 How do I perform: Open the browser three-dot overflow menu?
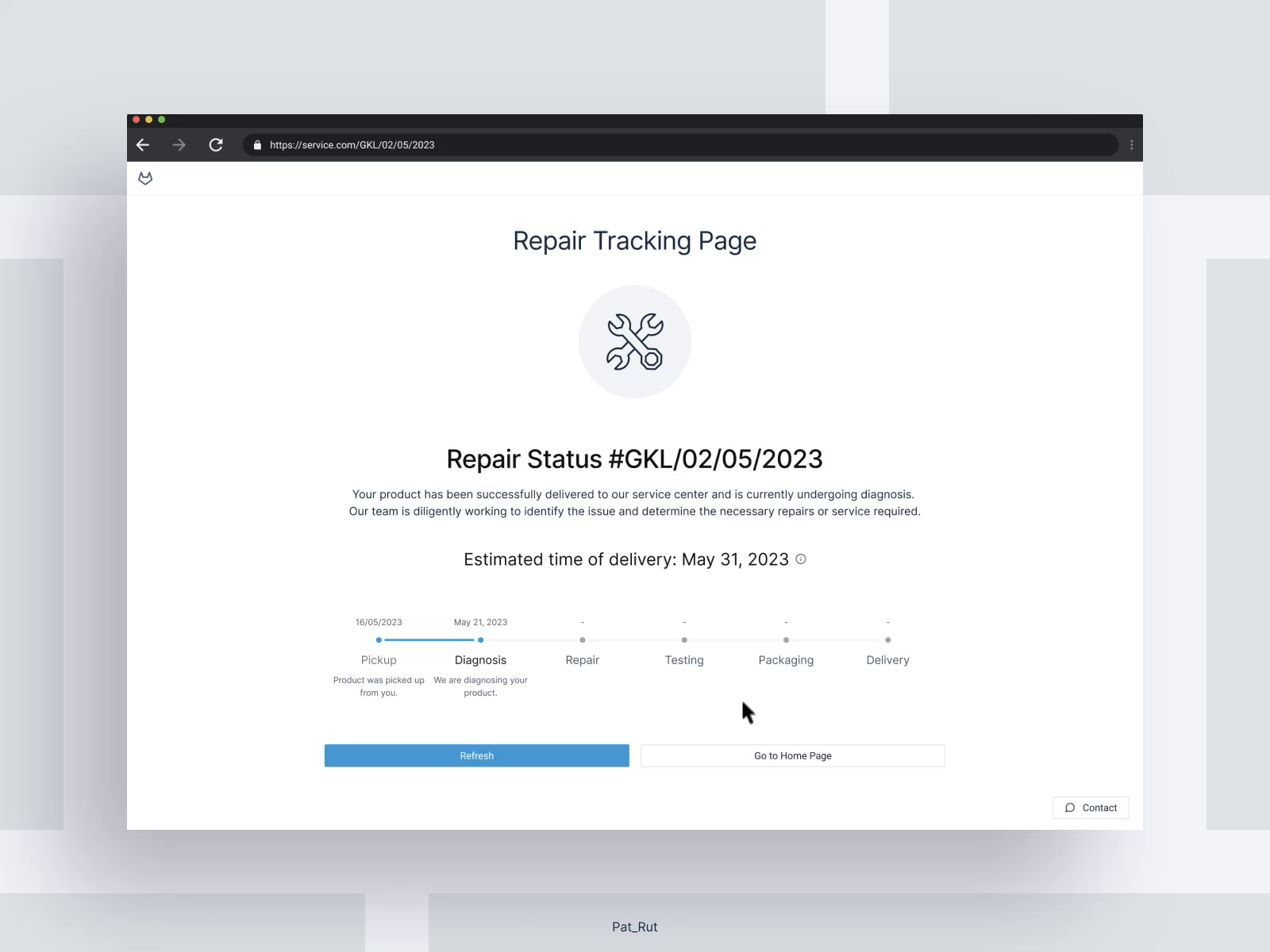pos(1132,144)
